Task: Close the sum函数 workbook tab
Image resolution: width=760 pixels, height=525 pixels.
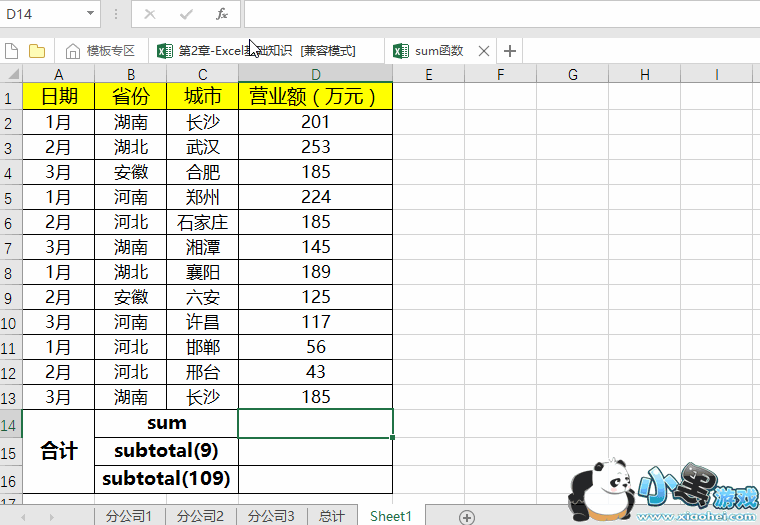Action: 484,51
